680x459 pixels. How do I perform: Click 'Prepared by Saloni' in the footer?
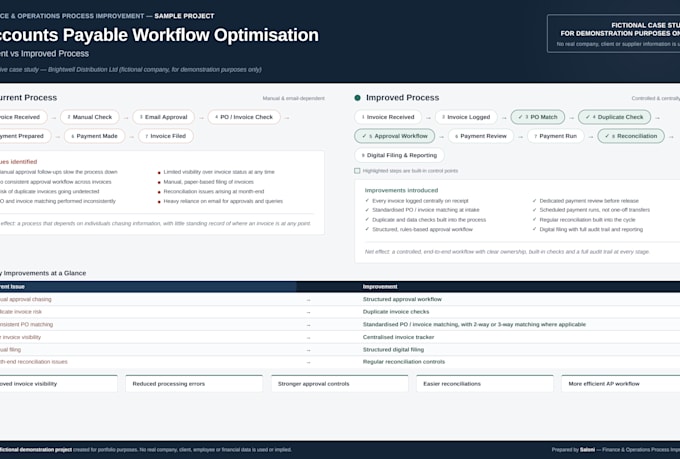[573, 450]
